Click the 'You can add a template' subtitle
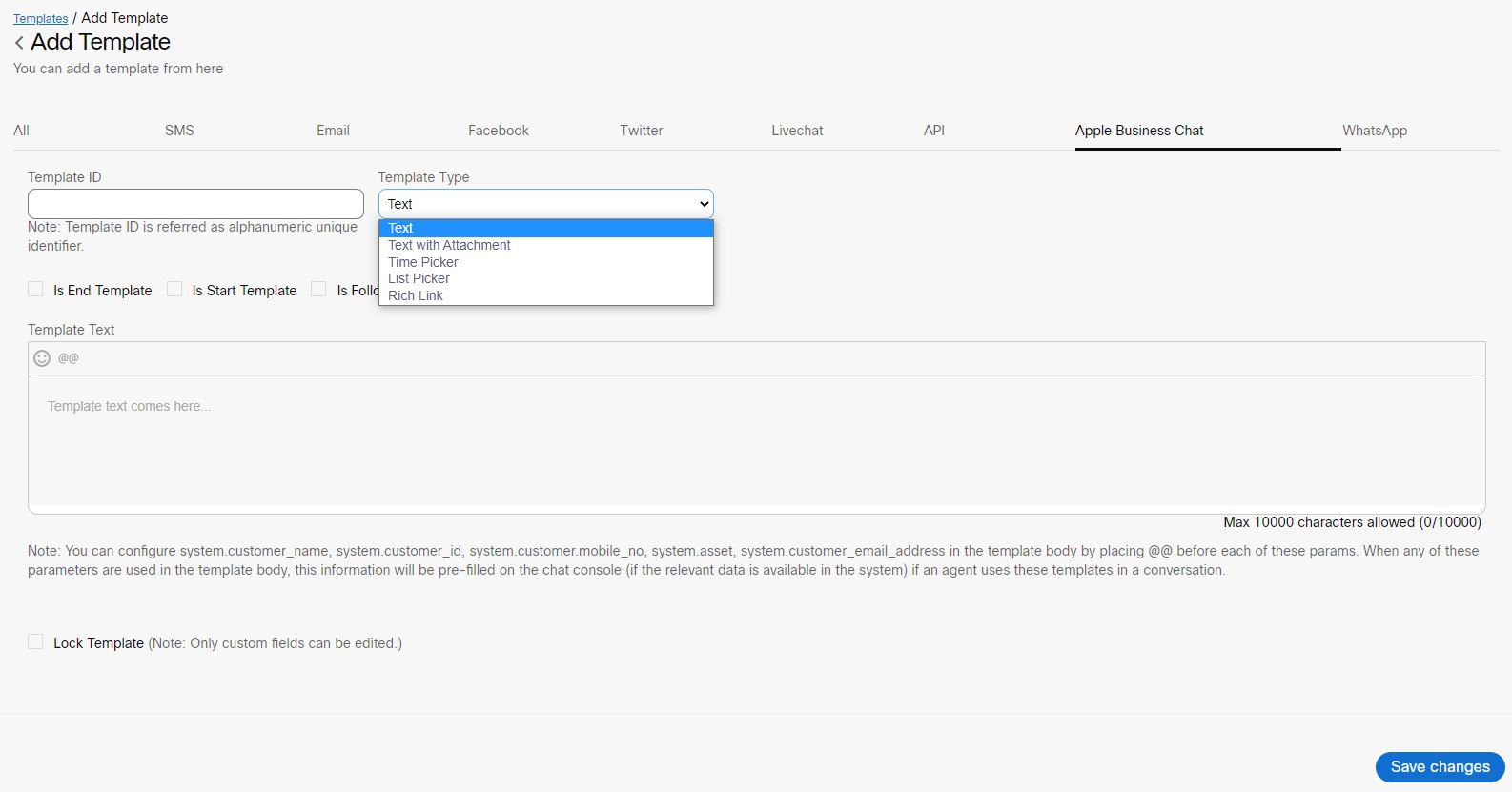Viewport: 1512px width, 792px height. coord(118,69)
